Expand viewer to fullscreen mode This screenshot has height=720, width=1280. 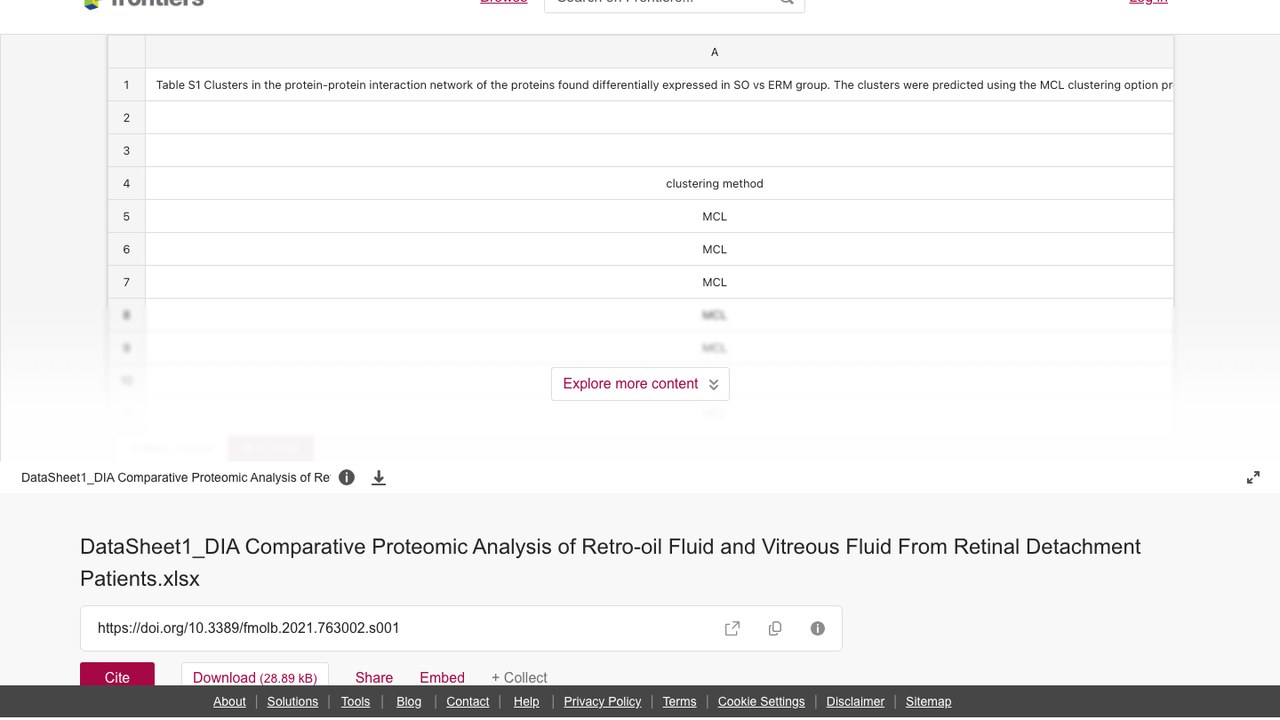click(x=1253, y=478)
